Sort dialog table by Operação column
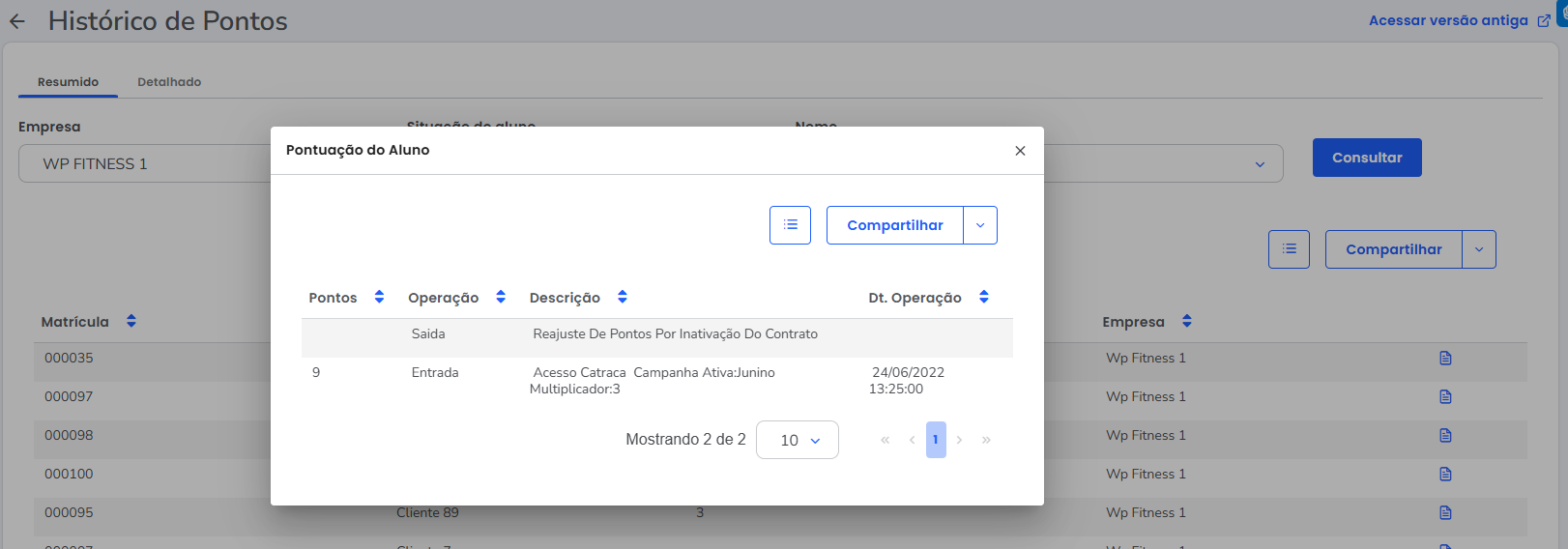The width and height of the screenshot is (1568, 549). pyautogui.click(x=501, y=298)
